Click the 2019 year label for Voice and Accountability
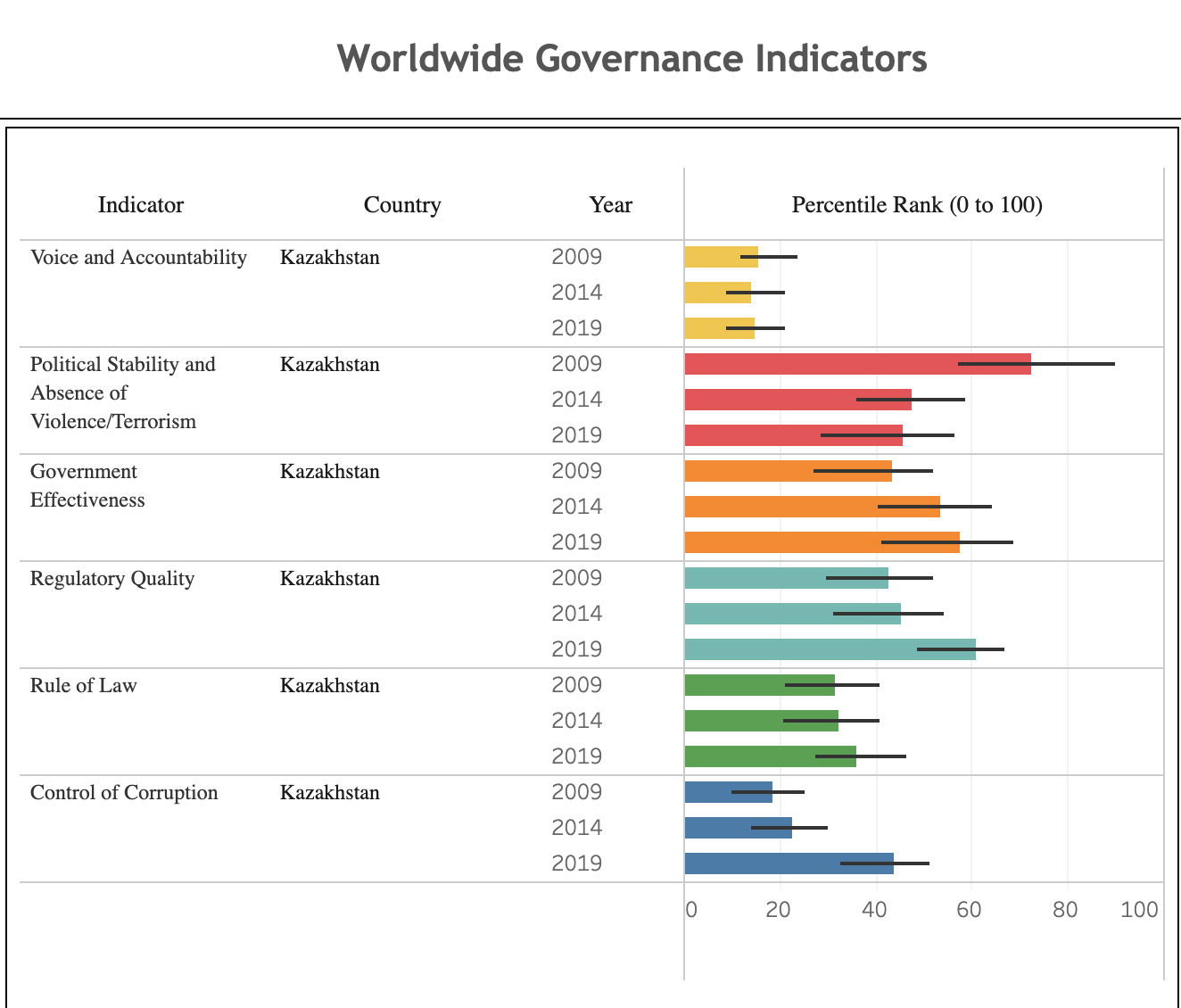 pyautogui.click(x=576, y=328)
